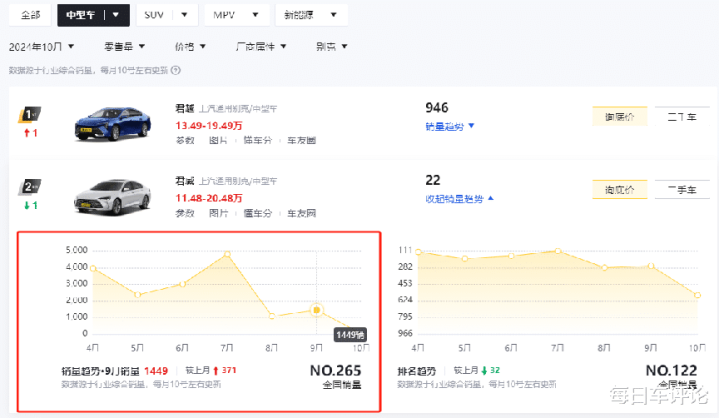Screen dimensions: 719x418
Task: Open the 中型车 tab dropdown arrow
Action: click(116, 15)
